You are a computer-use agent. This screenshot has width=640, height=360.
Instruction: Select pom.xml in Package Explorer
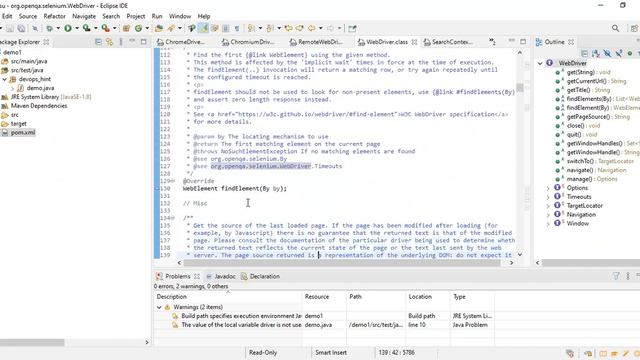coord(23,133)
